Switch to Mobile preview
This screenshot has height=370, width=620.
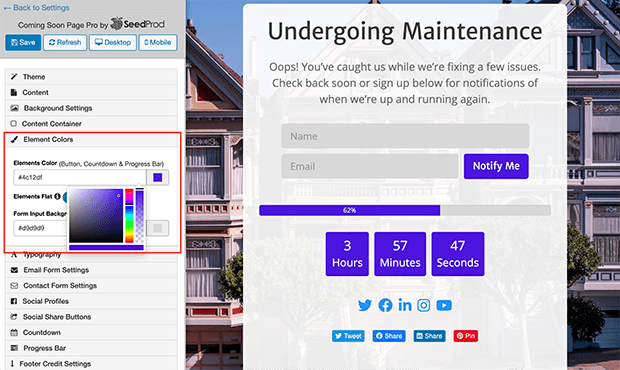tap(158, 43)
